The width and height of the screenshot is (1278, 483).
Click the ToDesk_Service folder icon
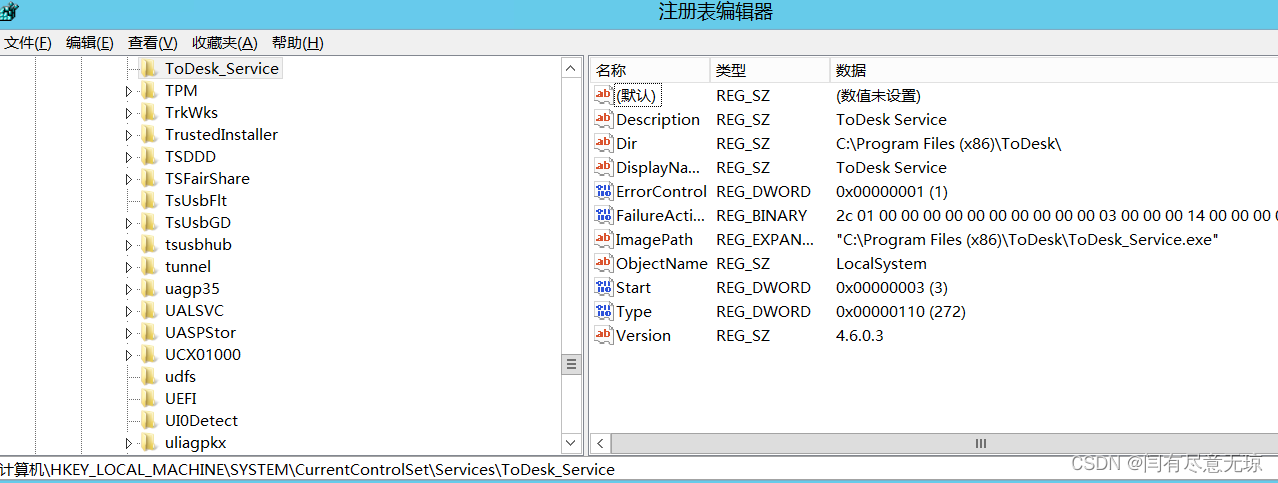click(149, 68)
